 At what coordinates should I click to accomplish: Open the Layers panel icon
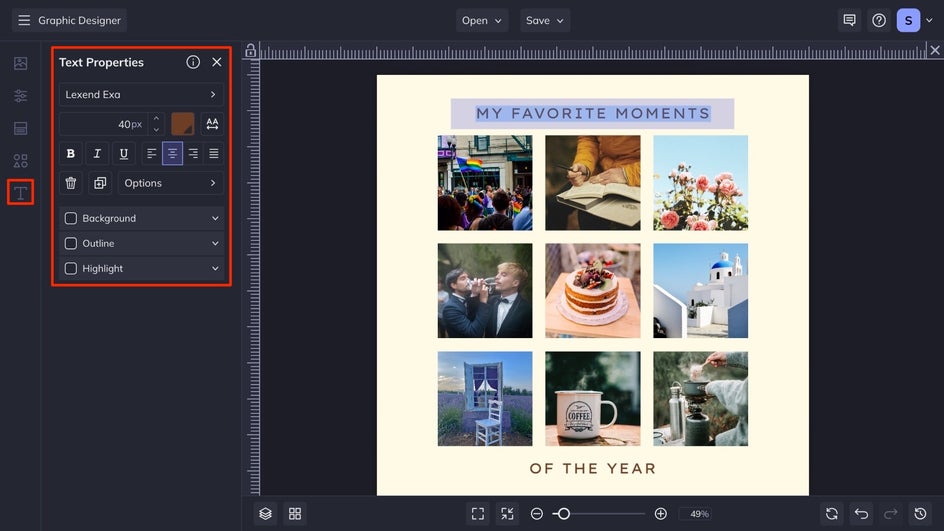265,513
